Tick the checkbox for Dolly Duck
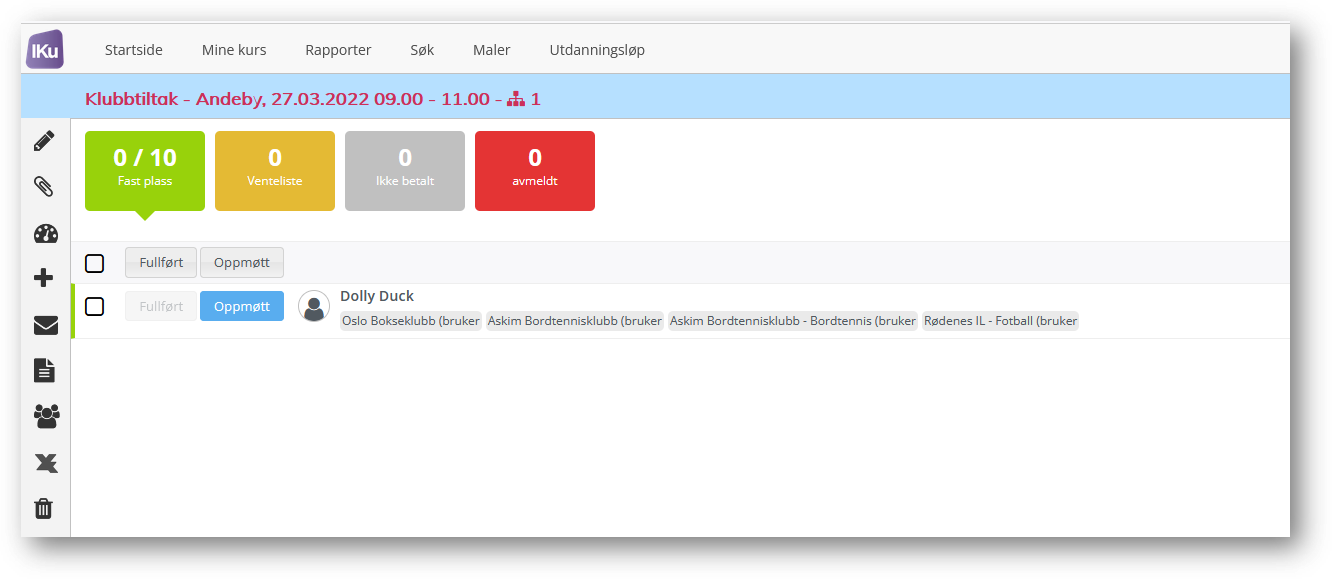The height and width of the screenshot is (579, 1332). click(x=94, y=306)
